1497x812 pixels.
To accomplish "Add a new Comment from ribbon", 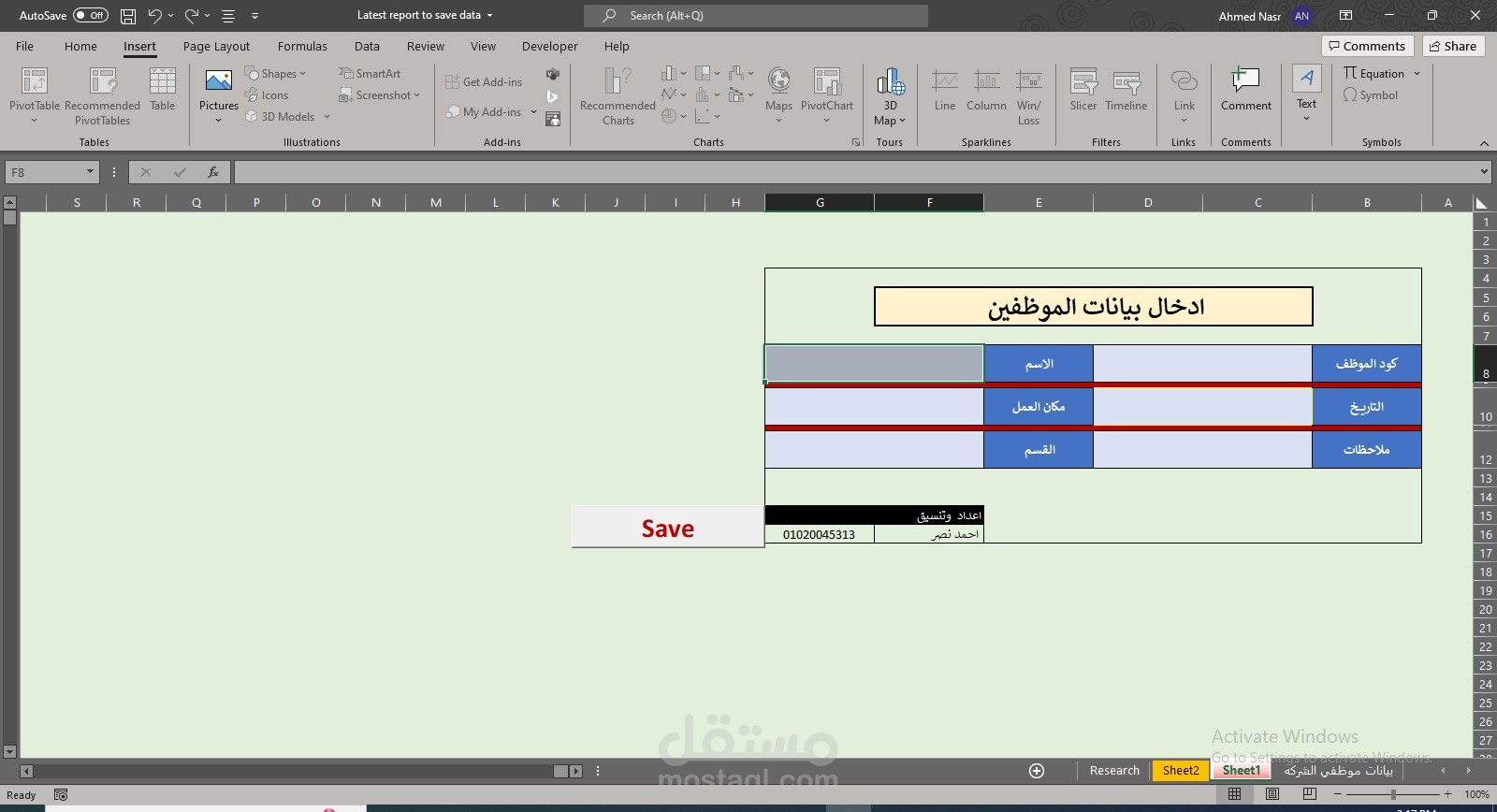I will [1246, 89].
